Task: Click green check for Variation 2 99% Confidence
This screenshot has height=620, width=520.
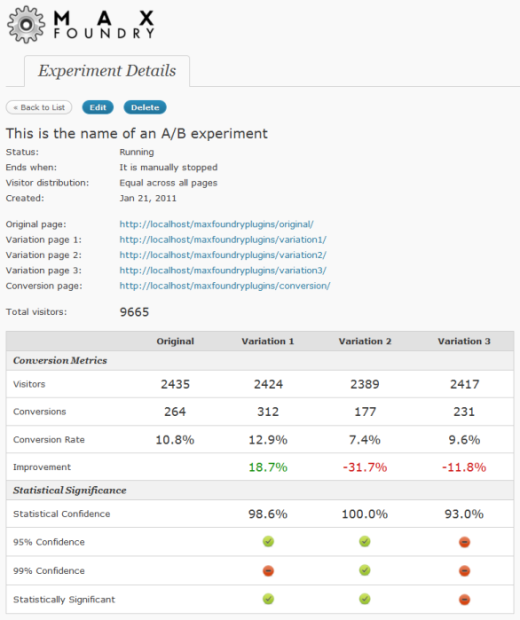Action: tap(365, 570)
